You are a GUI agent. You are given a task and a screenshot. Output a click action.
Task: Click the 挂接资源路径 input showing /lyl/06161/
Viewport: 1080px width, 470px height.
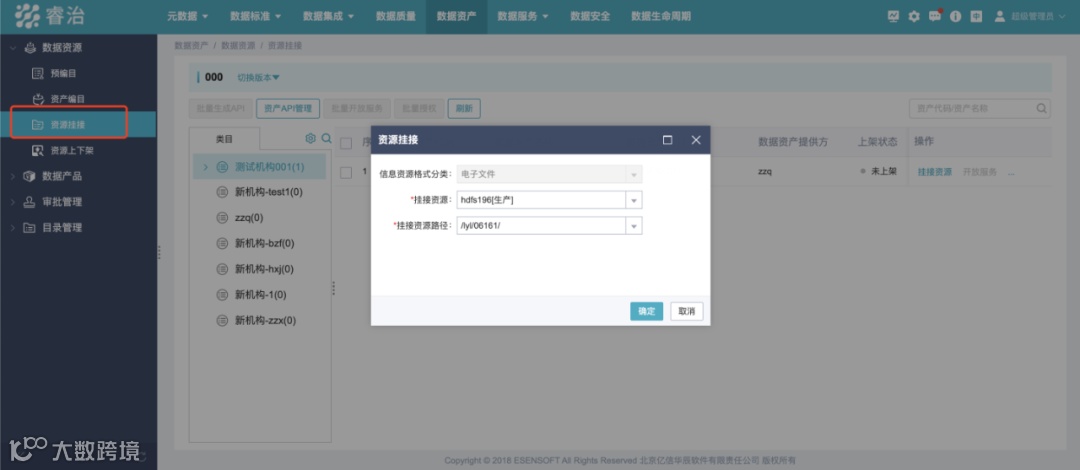(x=541, y=226)
